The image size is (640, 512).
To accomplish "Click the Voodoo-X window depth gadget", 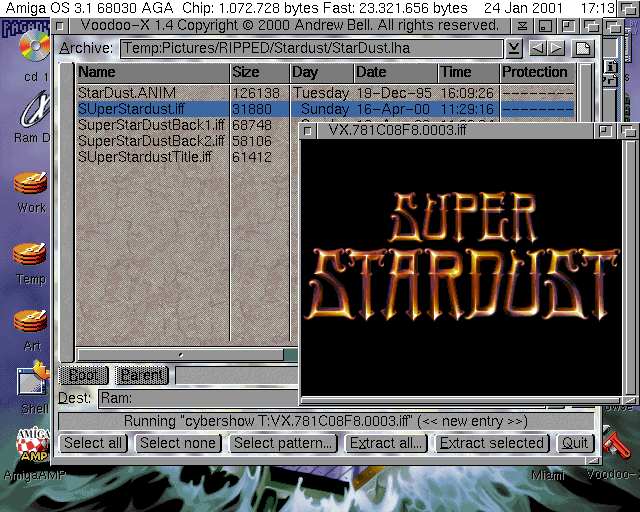I will pos(591,27).
